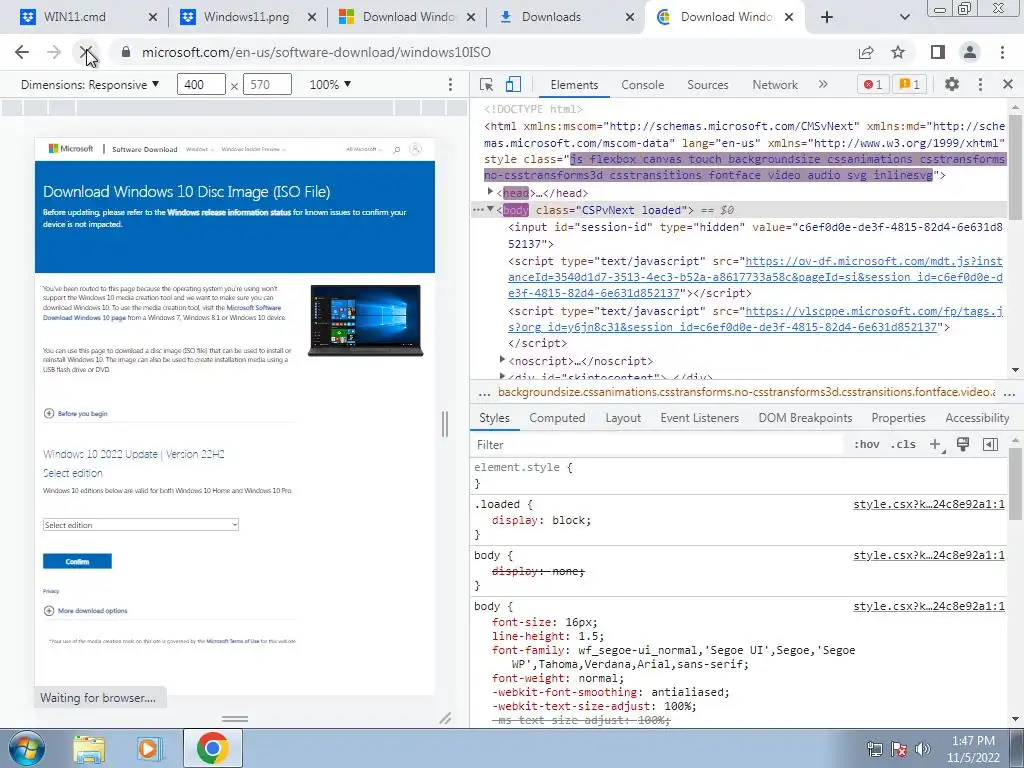Open Windows Media Player from taskbar
Image resolution: width=1024 pixels, height=768 pixels.
[x=149, y=748]
